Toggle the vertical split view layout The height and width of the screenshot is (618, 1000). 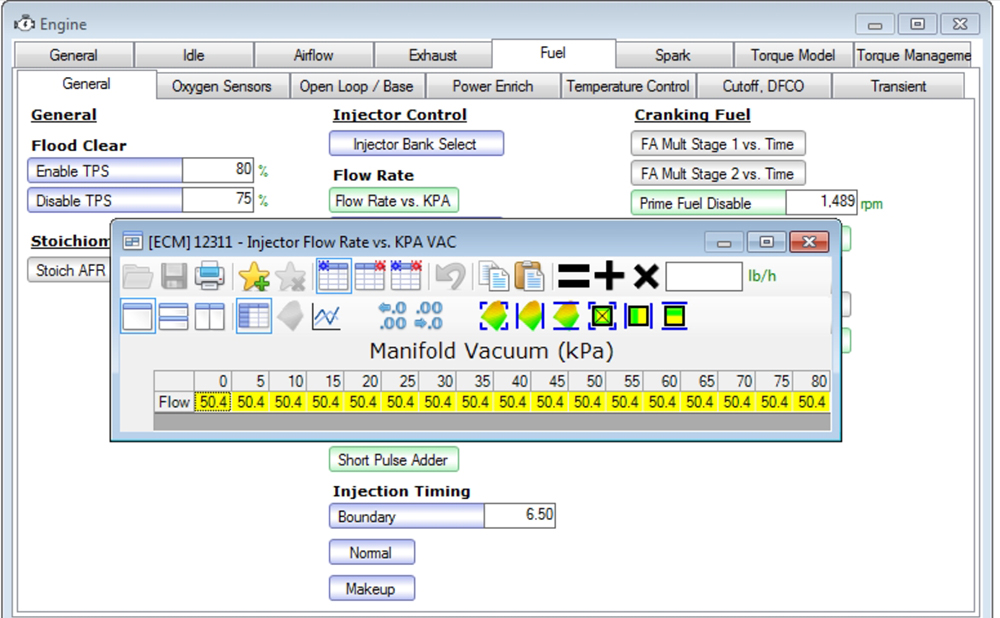click(209, 317)
